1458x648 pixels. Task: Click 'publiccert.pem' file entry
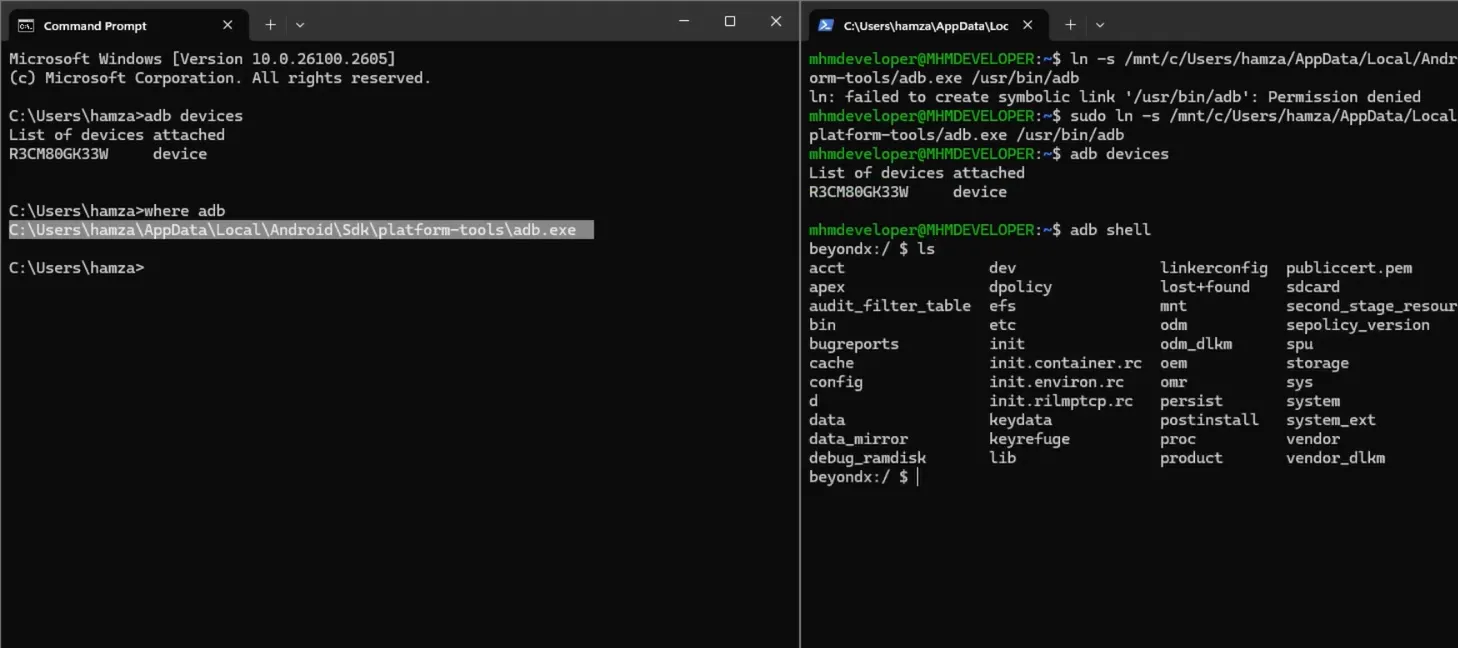point(1349,268)
